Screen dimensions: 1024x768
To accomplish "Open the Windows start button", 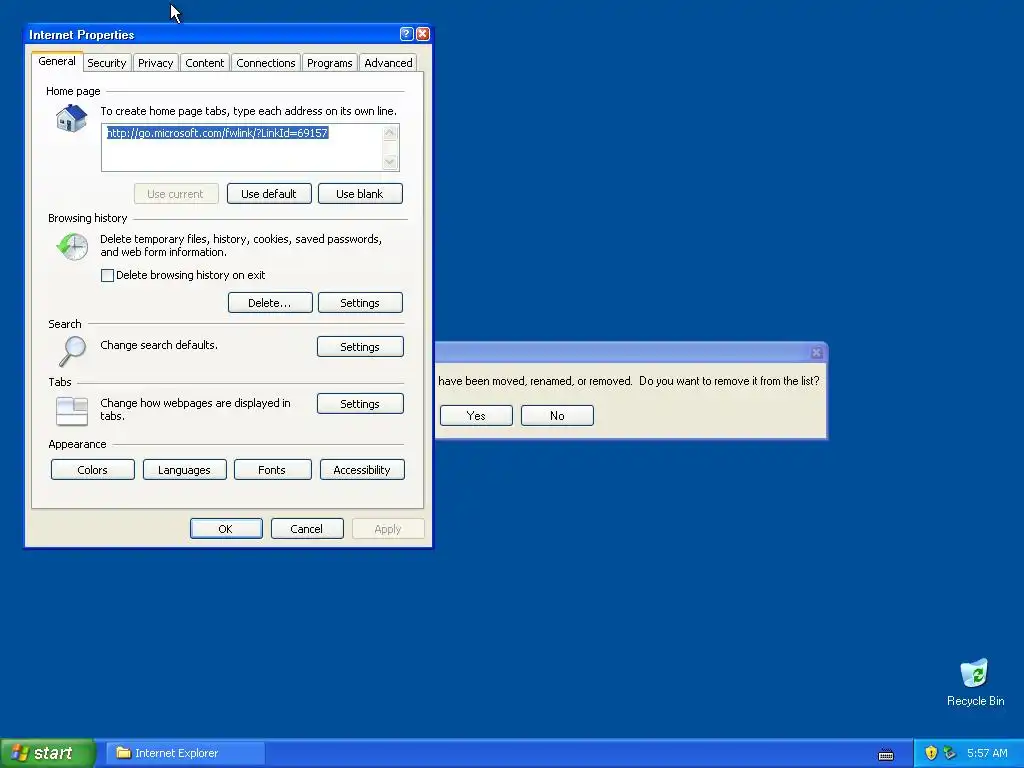I will click(x=48, y=753).
